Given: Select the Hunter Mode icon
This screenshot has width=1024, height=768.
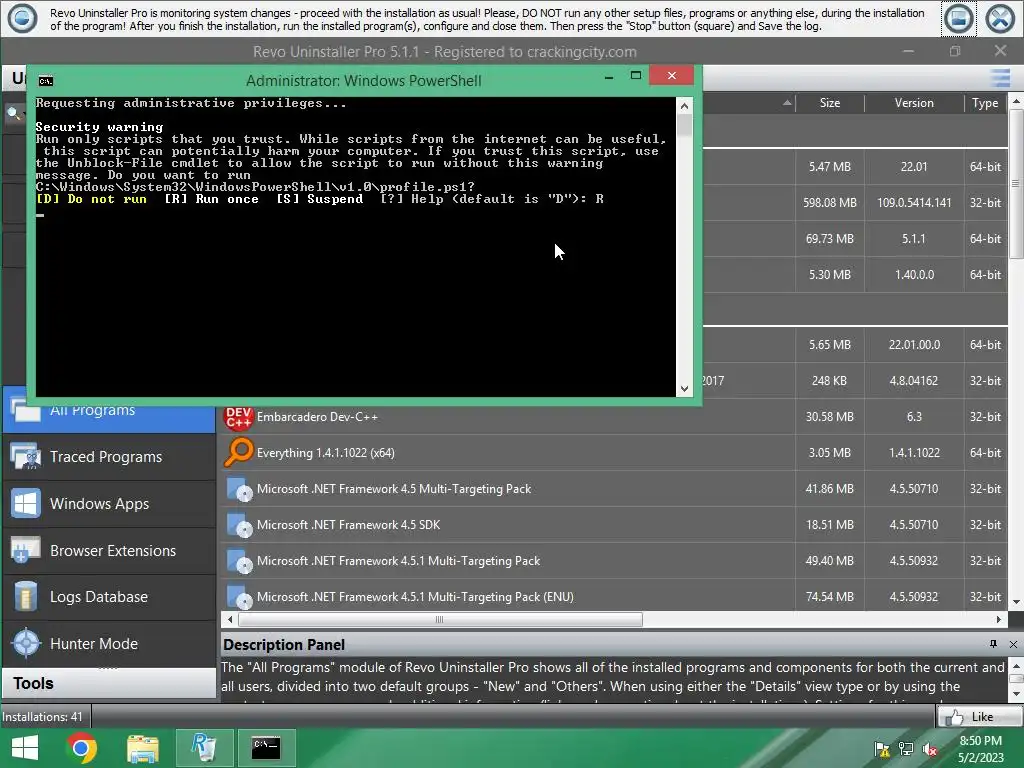Looking at the screenshot, I should point(27,643).
